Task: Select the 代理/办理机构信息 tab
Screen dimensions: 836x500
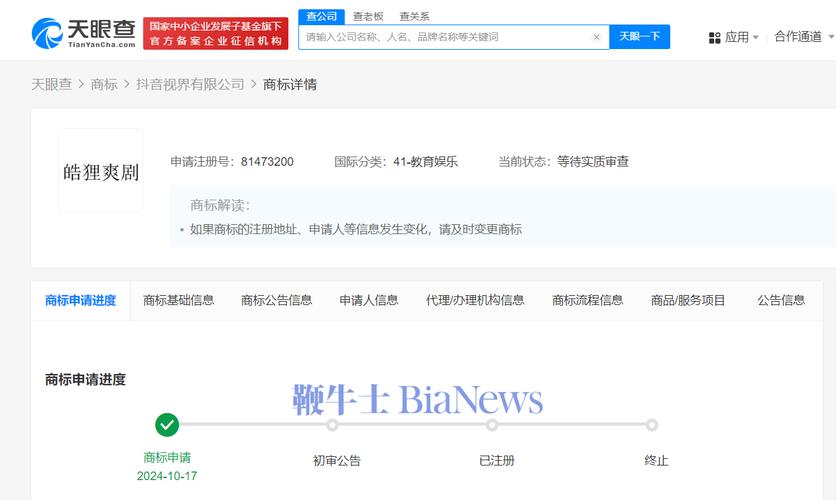Action: pyautogui.click(x=475, y=301)
